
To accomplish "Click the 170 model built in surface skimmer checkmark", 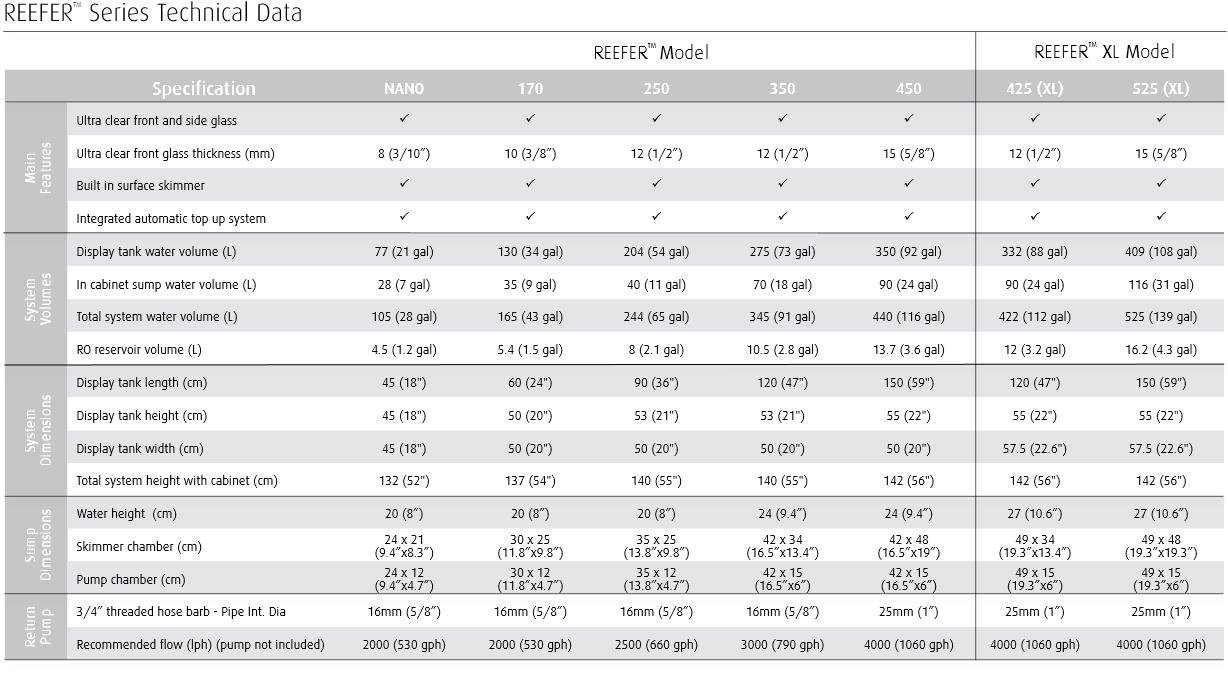I will click(530, 185).
